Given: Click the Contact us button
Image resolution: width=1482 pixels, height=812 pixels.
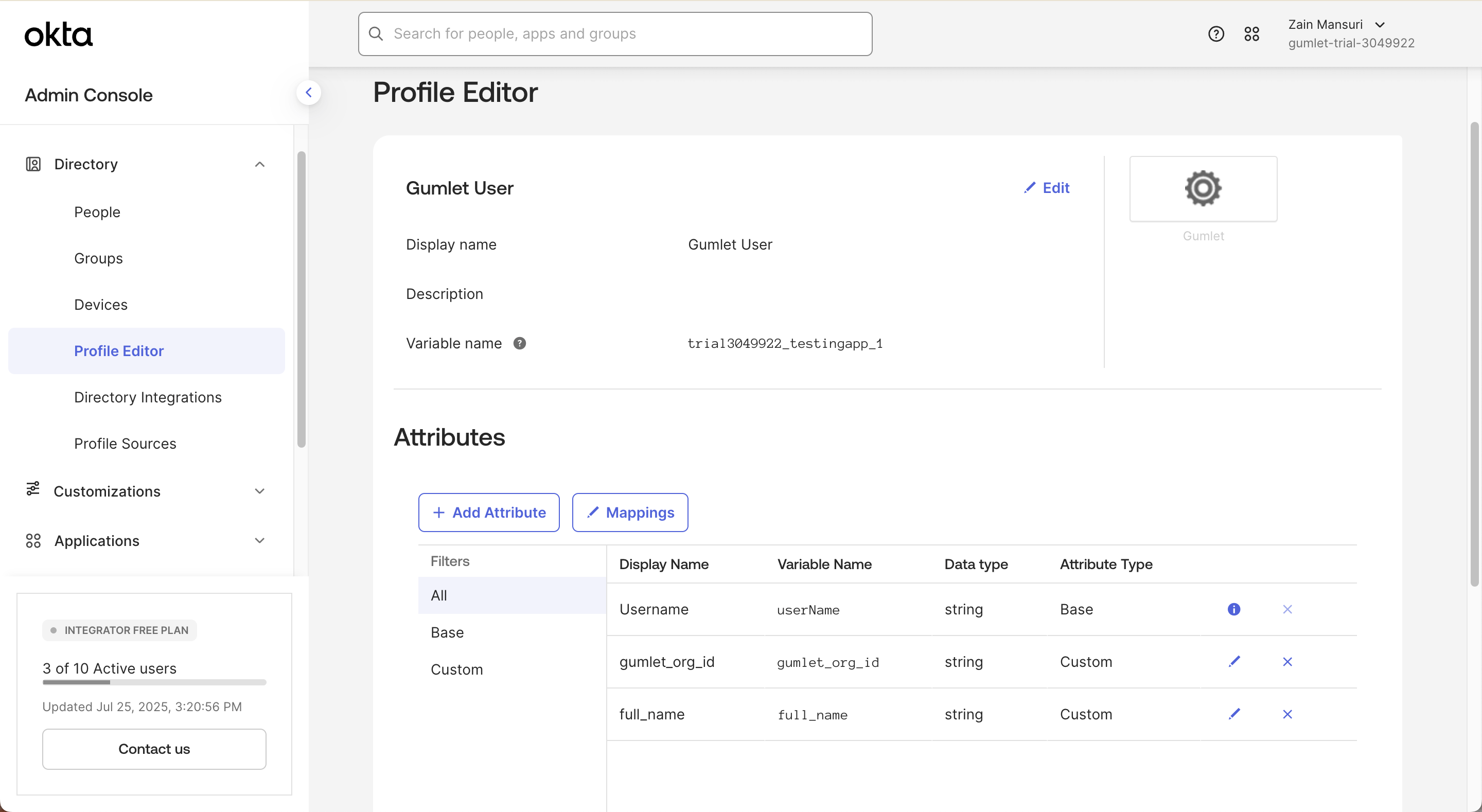Looking at the screenshot, I should [154, 749].
